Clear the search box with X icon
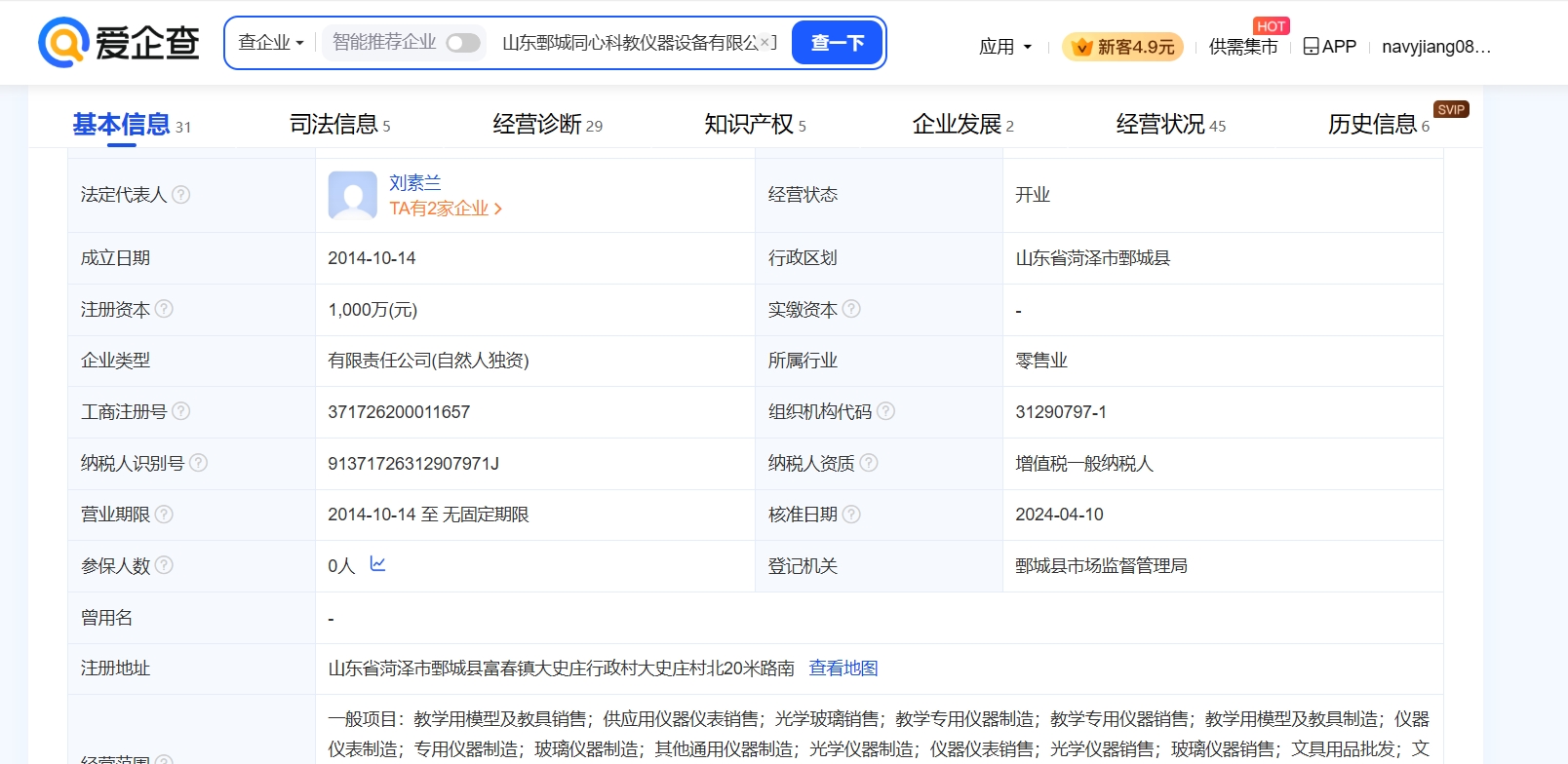This screenshot has height=764, width=1568. click(766, 42)
